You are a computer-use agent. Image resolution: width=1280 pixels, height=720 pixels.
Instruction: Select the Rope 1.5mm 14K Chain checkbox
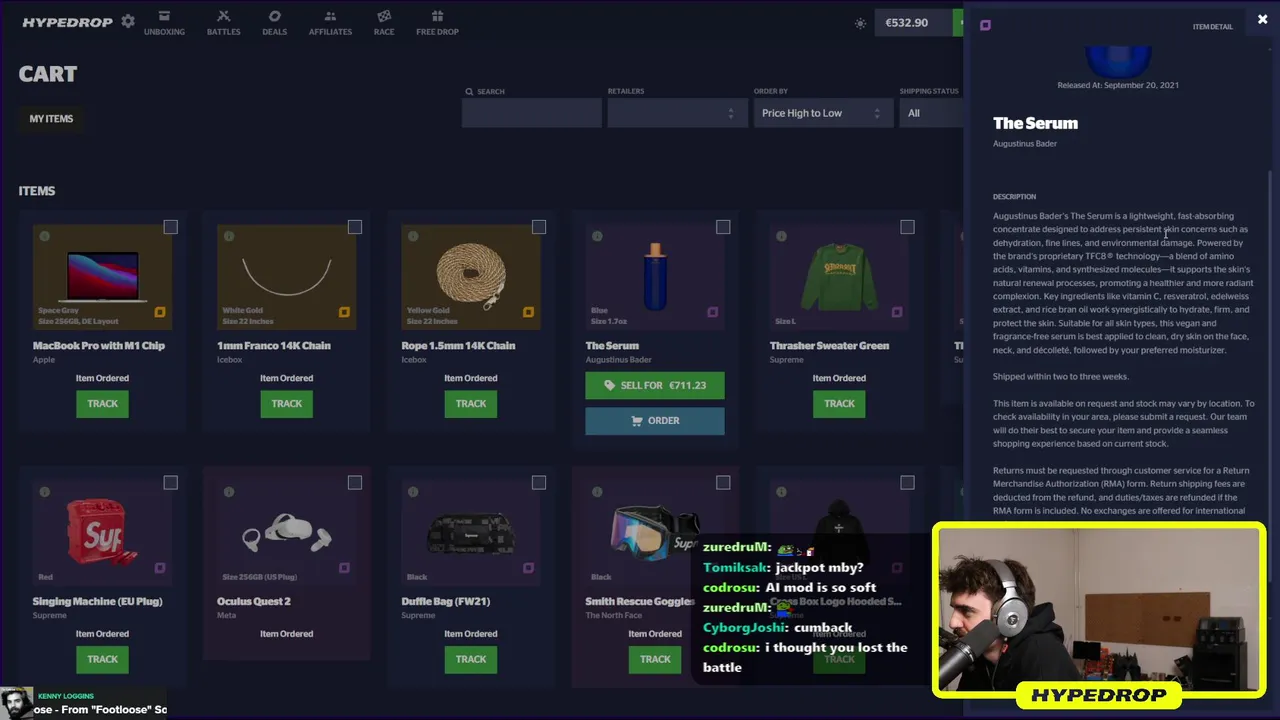point(539,227)
